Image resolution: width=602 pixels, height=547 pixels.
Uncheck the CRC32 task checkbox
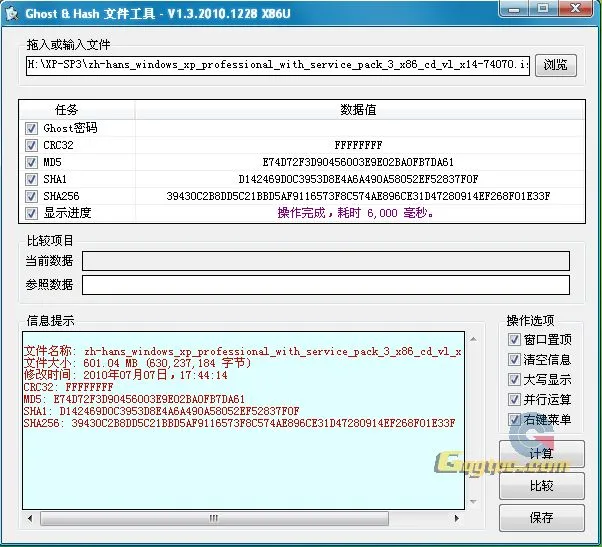32,145
